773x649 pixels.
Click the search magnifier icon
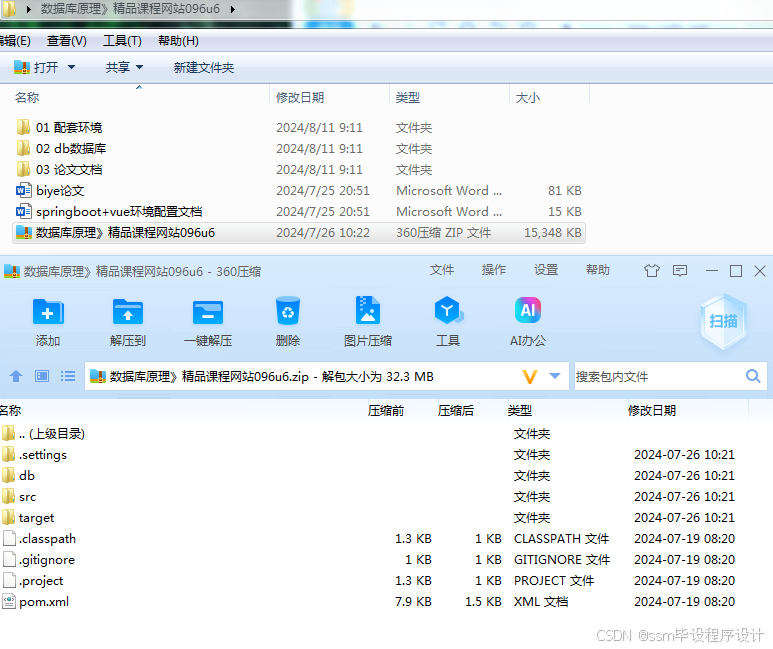[x=753, y=376]
